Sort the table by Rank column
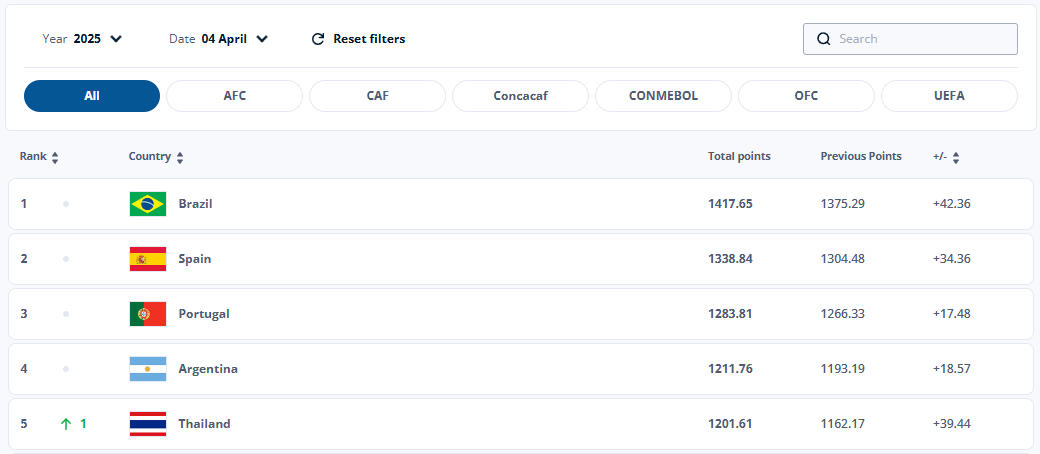Image resolution: width=1040 pixels, height=454 pixels. point(55,157)
